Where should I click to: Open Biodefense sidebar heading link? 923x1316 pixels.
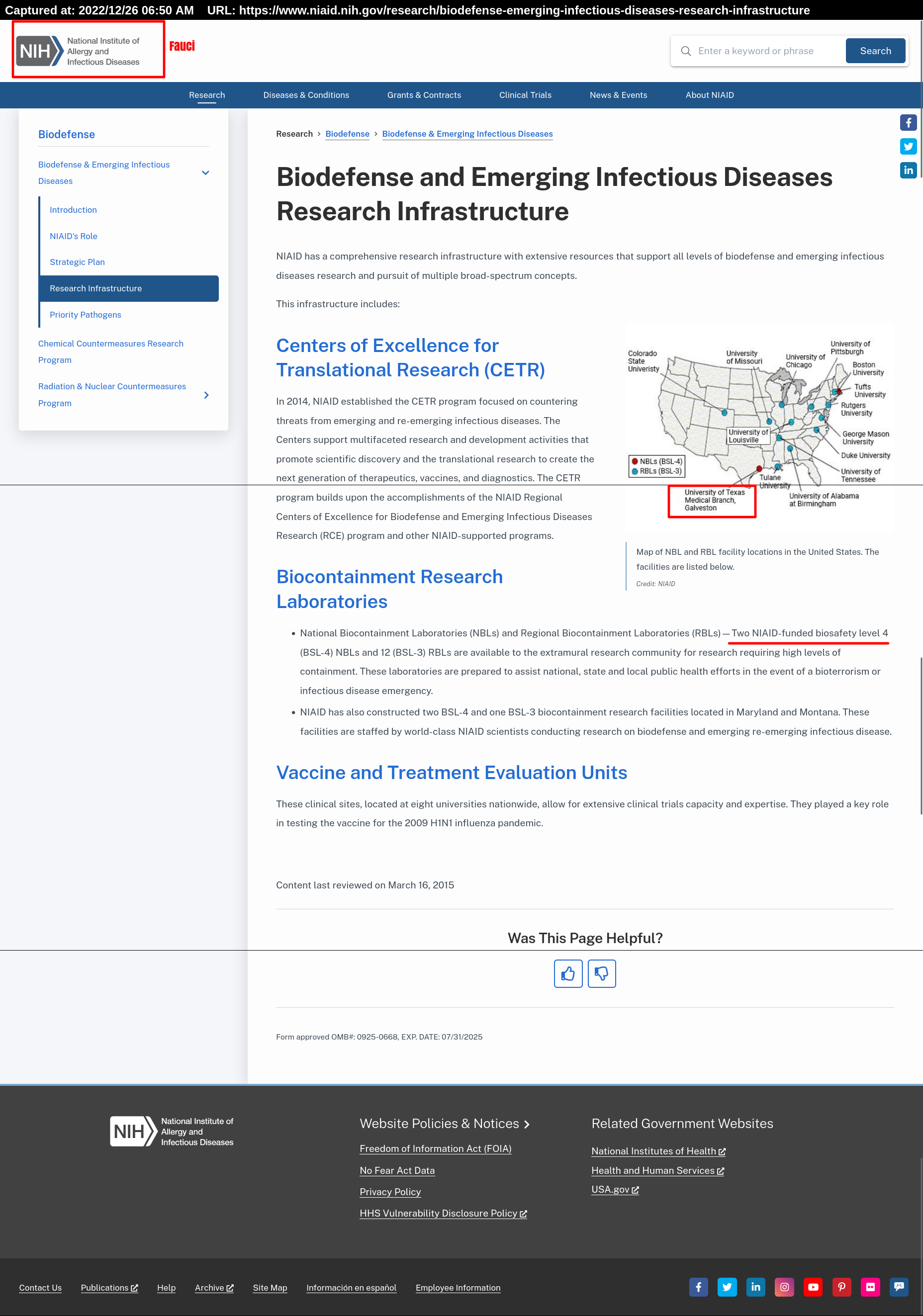(x=67, y=134)
